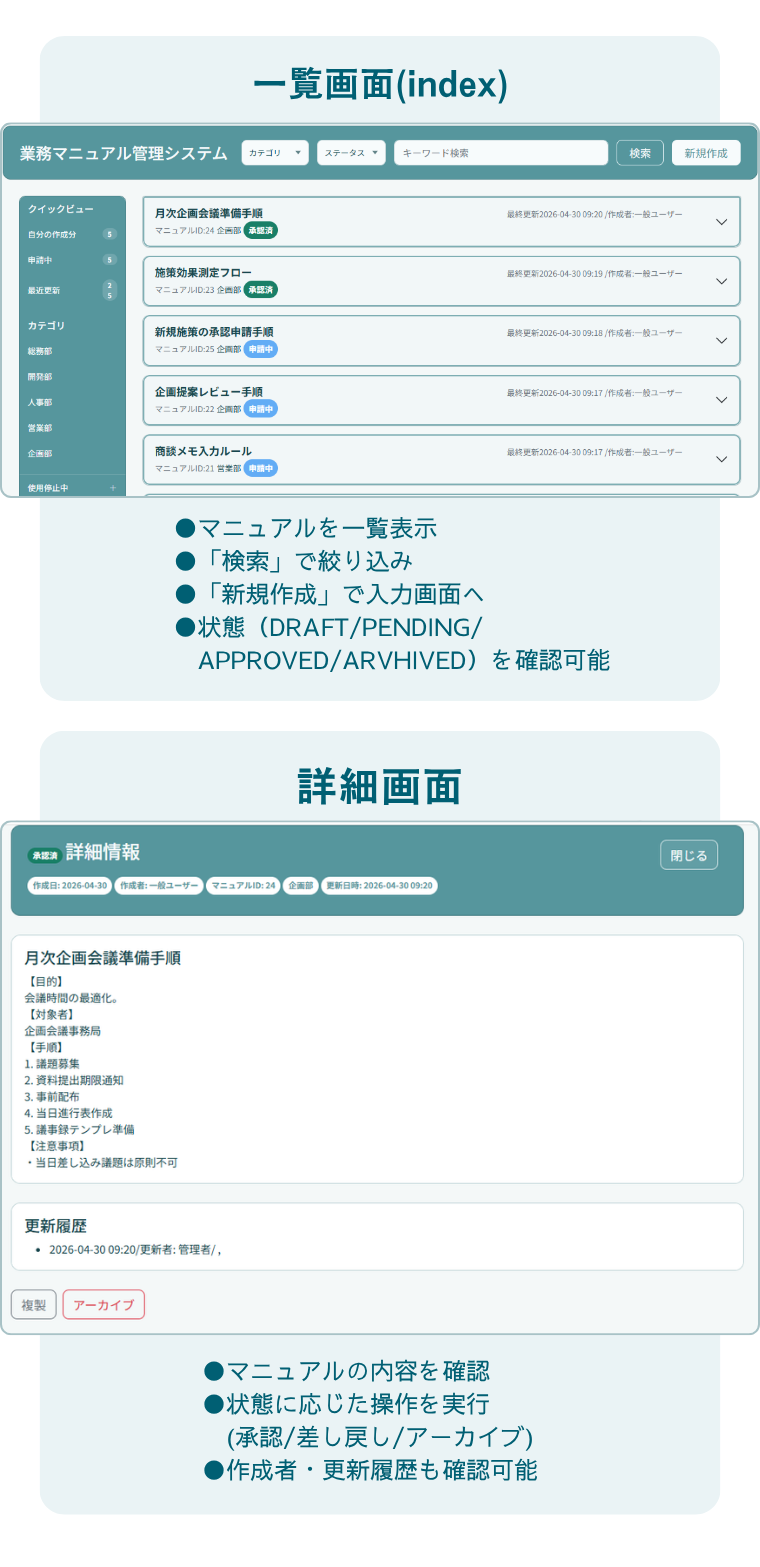Image resolution: width=760 pixels, height=1567 pixels.
Task: Click the 作成日: 2026-04-30 chip
Action: [x=69, y=885]
